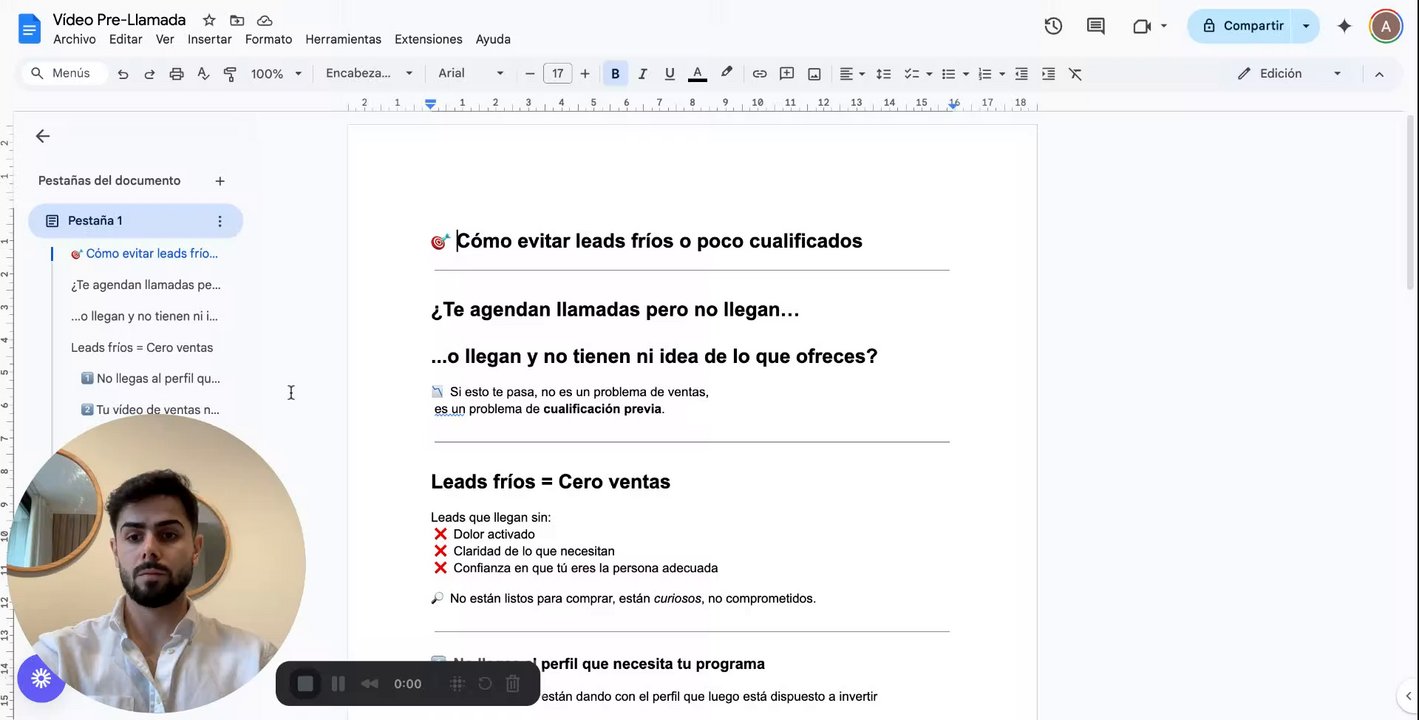This screenshot has height=720, width=1419.
Task: View the cloud save status icon
Action: pos(265,20)
